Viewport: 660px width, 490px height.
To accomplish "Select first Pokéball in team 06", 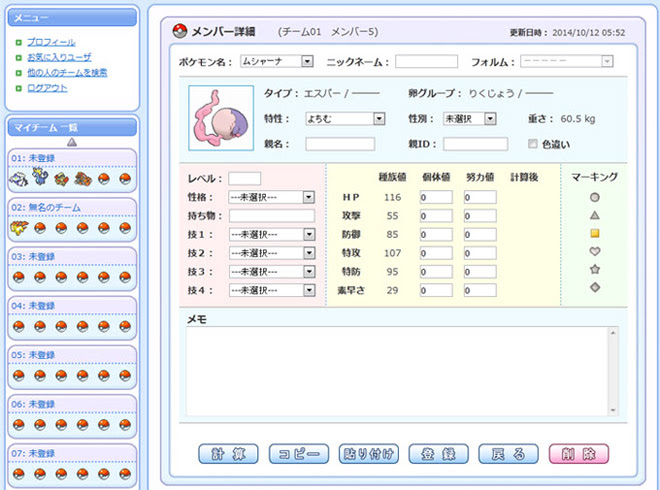I will pyautogui.click(x=19, y=425).
